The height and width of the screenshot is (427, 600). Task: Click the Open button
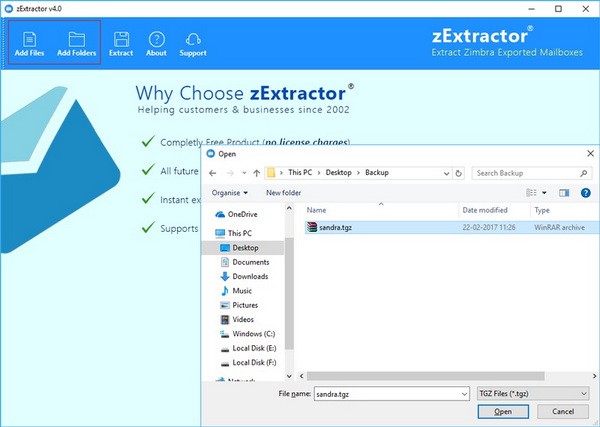(503, 412)
